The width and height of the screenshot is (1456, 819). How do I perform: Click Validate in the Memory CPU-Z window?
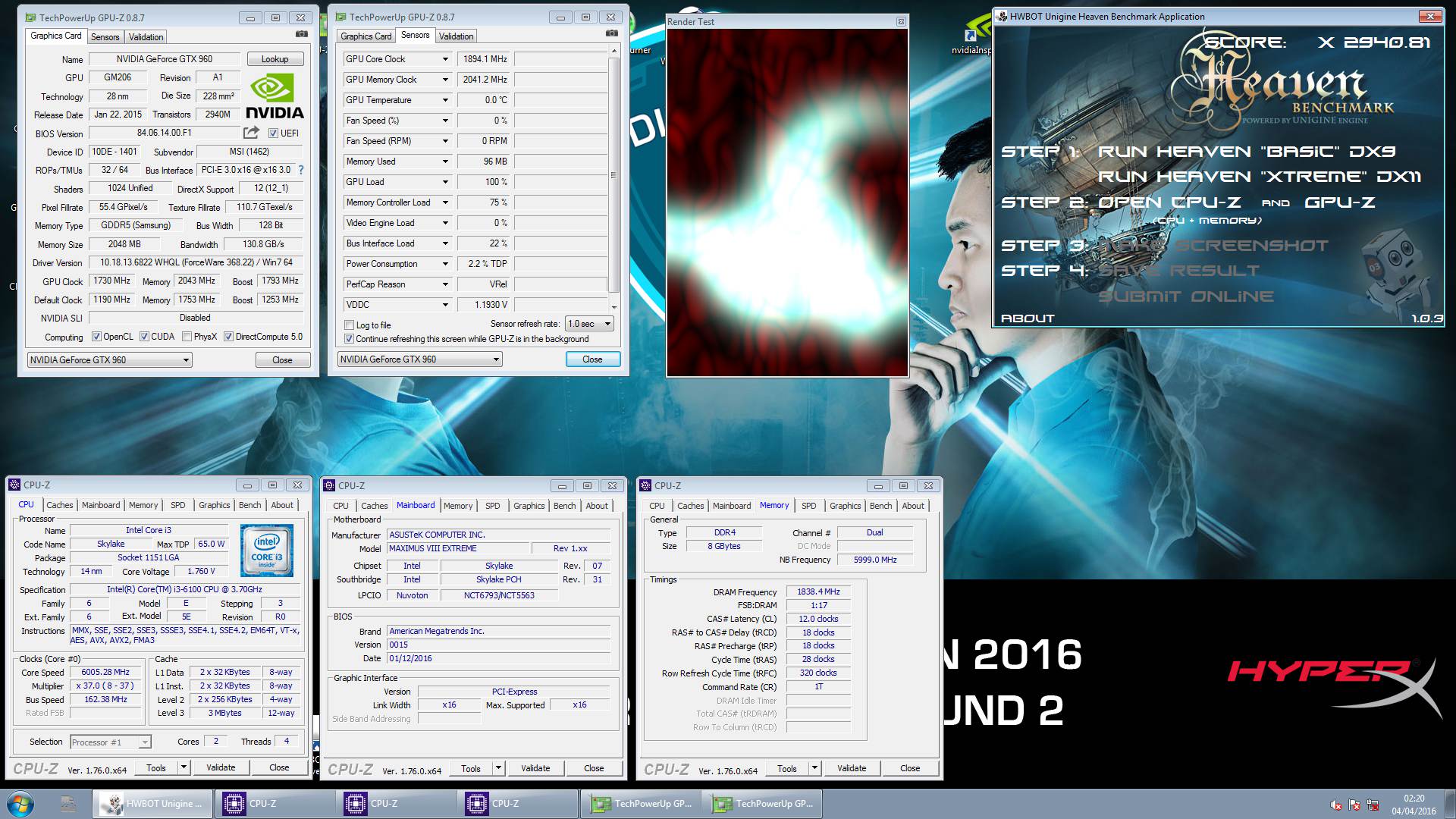pos(852,768)
